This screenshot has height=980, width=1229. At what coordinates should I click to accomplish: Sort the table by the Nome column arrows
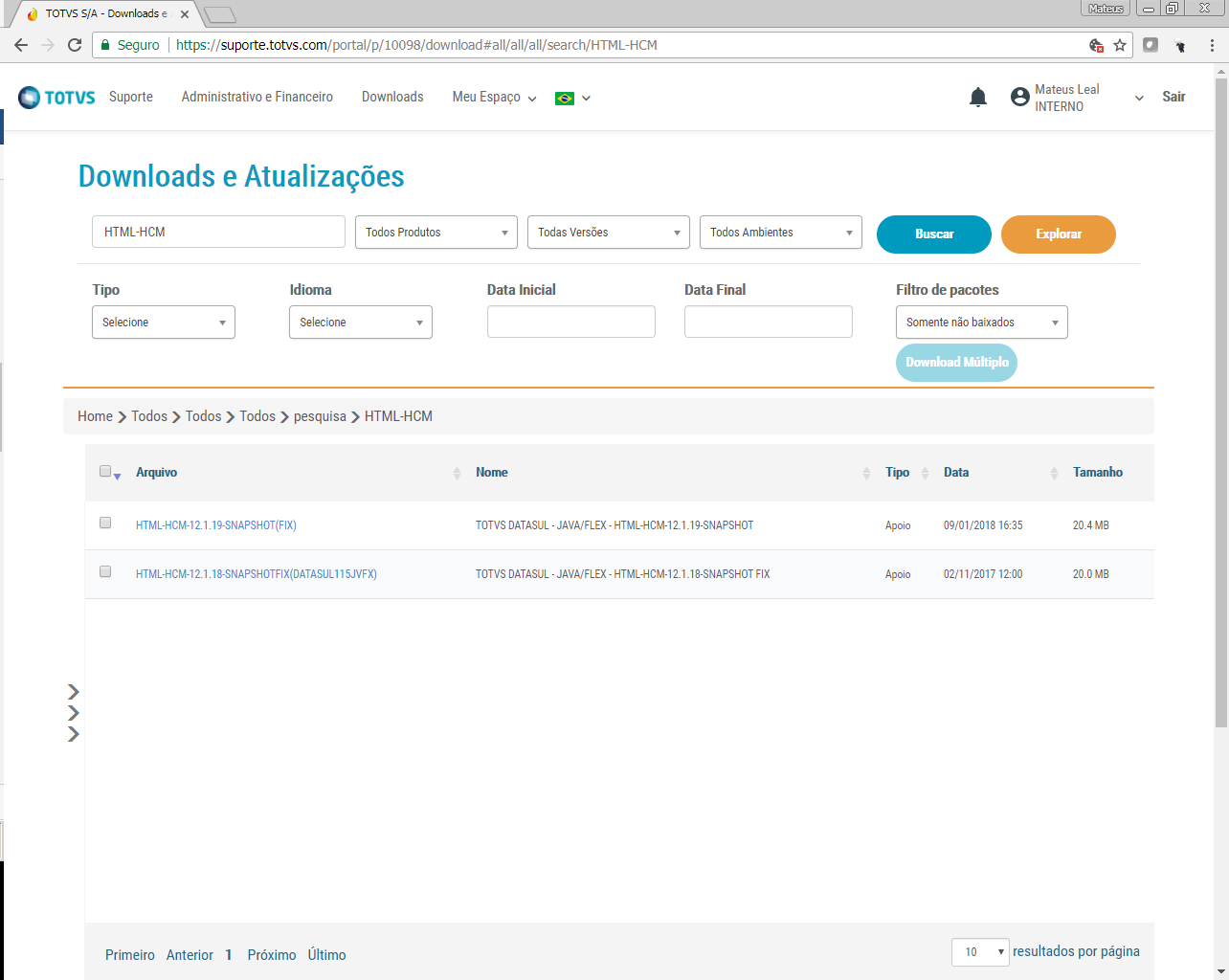866,473
